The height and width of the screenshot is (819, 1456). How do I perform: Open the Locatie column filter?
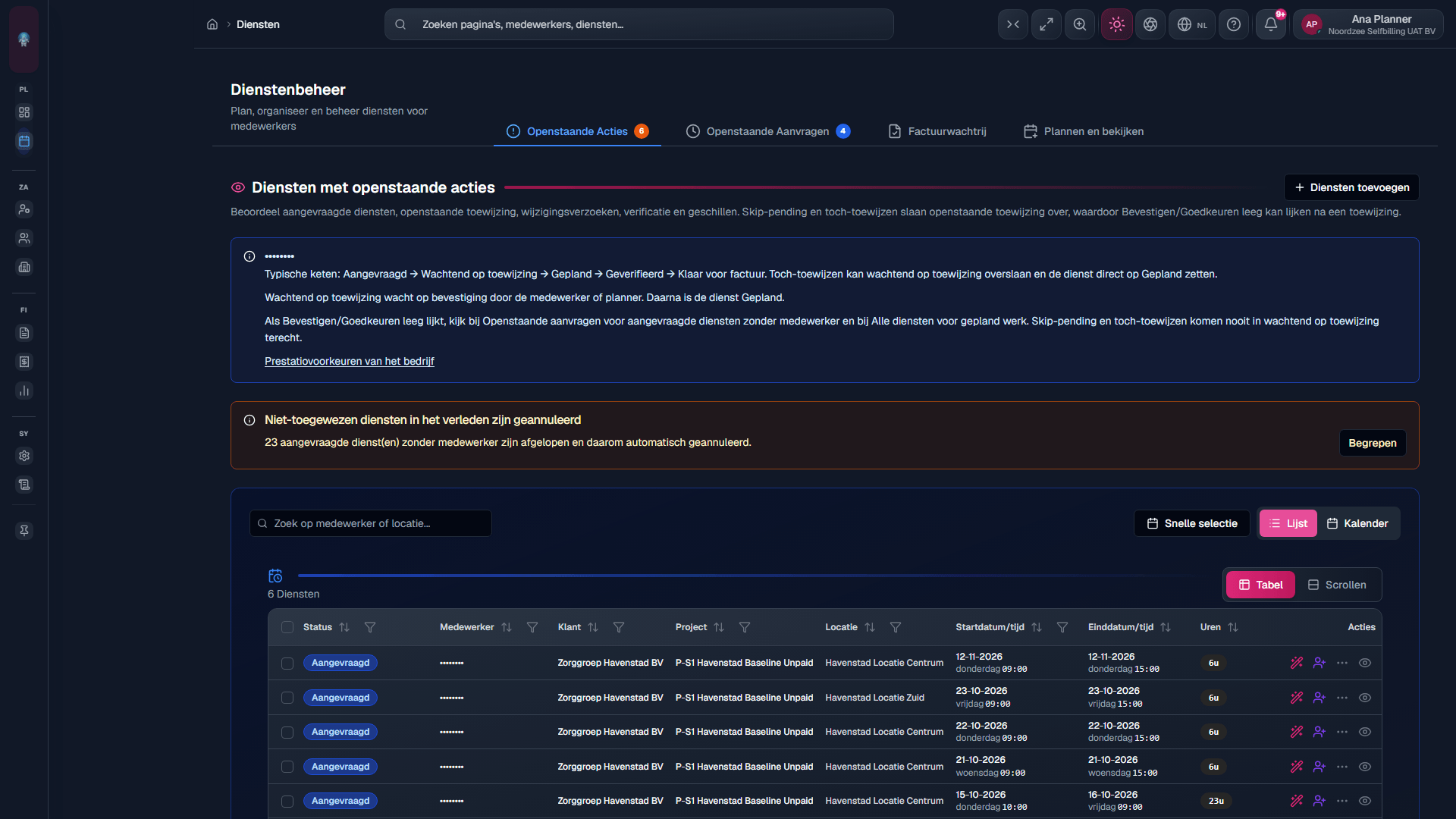click(x=896, y=627)
